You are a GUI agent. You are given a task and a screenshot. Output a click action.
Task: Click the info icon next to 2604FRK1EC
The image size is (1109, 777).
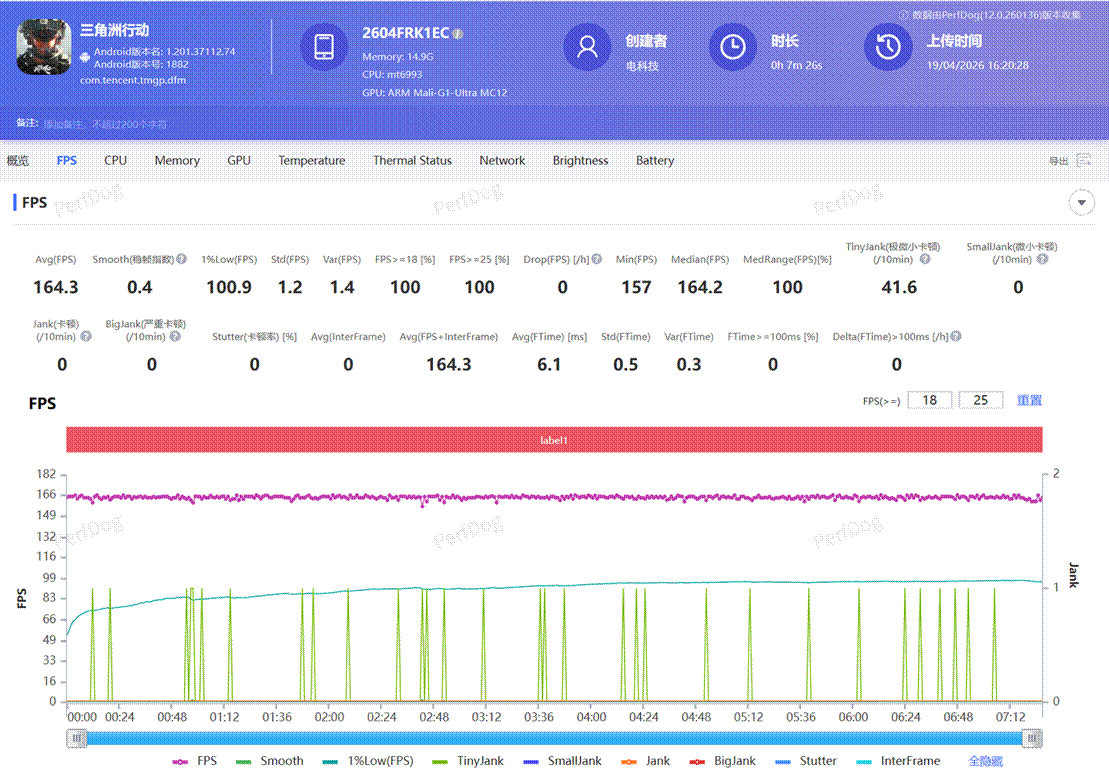(x=458, y=33)
